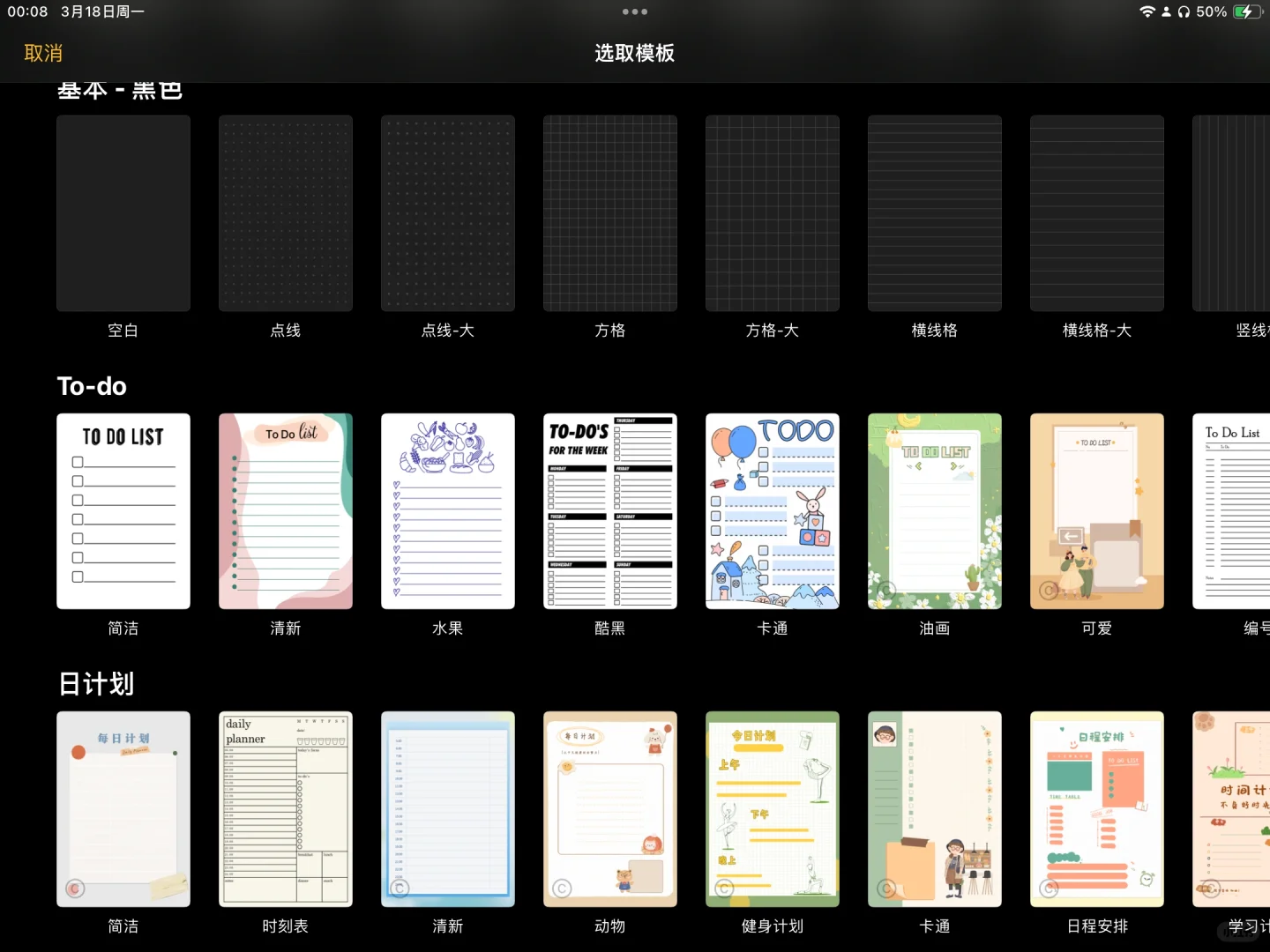Pick the 水果 to-do template thumbnail
This screenshot has height=952, width=1270.
[448, 511]
